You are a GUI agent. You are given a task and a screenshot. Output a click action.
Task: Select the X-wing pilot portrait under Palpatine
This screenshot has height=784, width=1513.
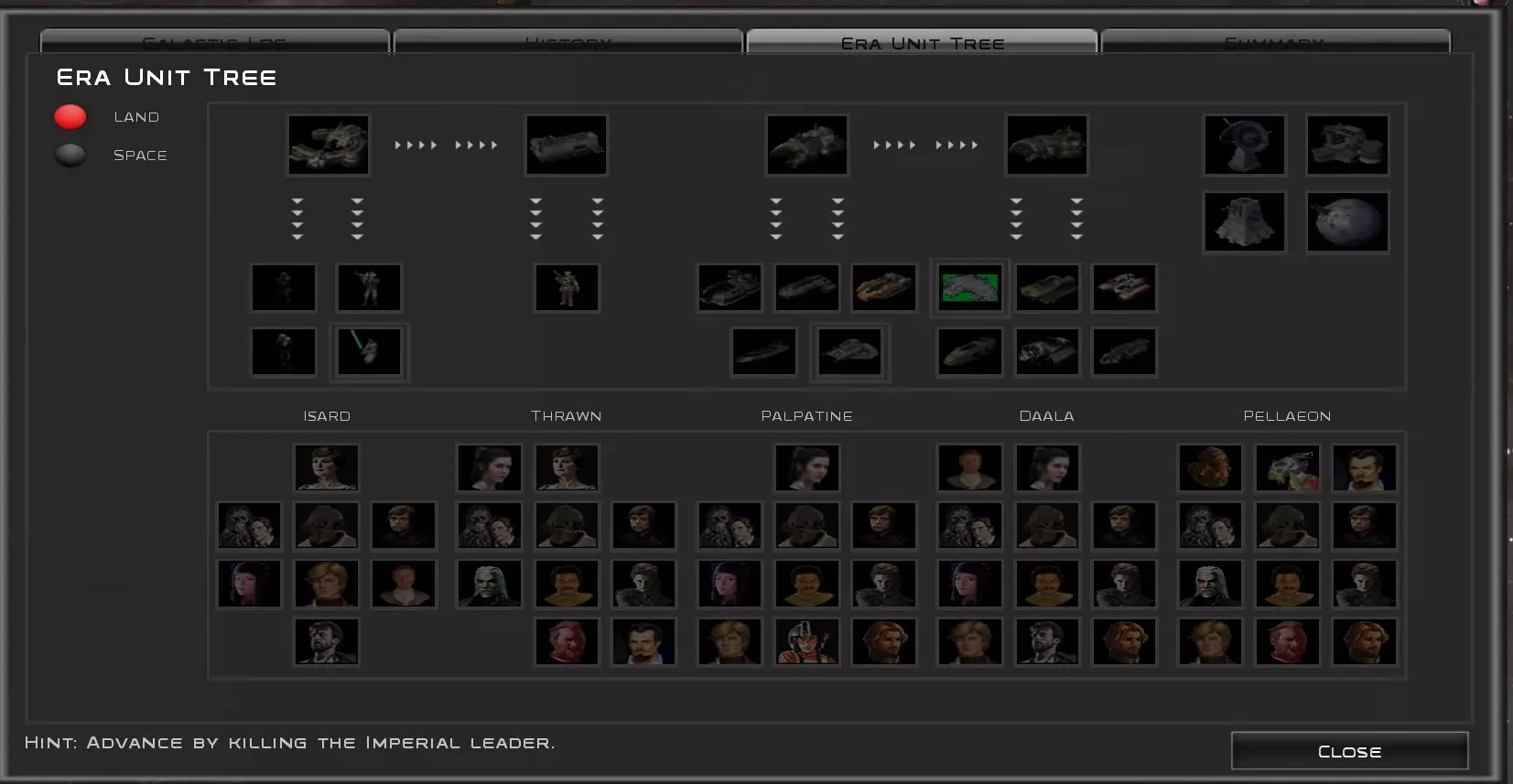pos(807,641)
